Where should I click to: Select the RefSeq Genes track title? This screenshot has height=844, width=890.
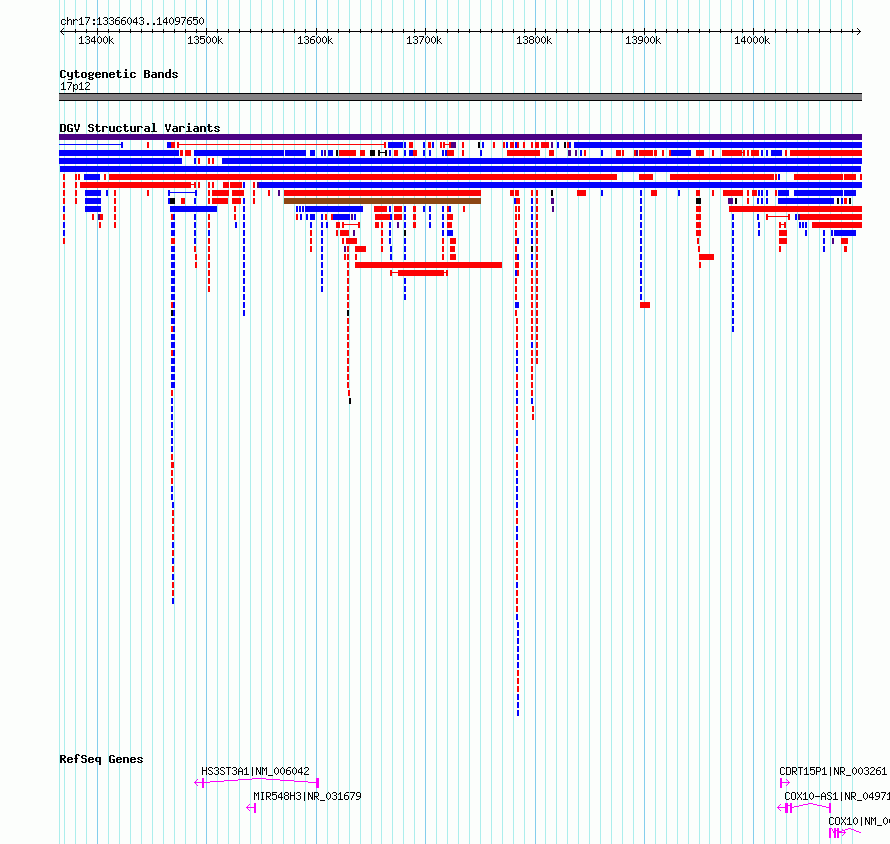coord(101,759)
